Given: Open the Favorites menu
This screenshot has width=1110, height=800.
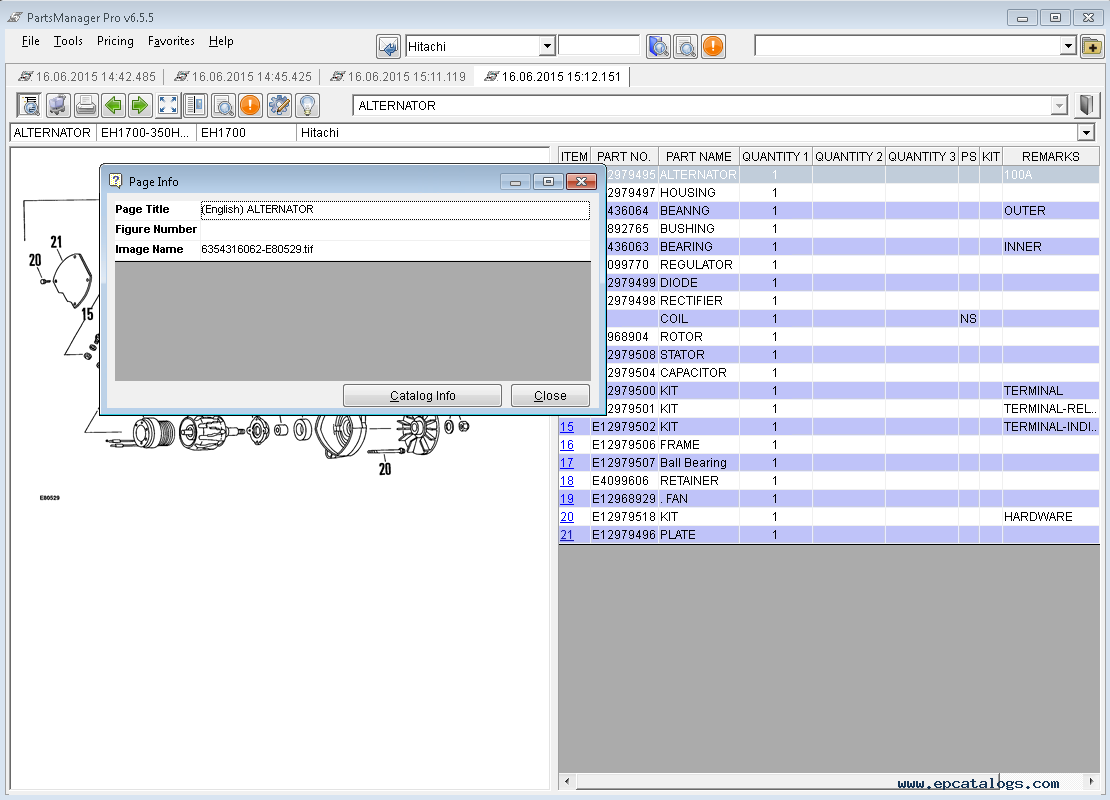Looking at the screenshot, I should [171, 41].
